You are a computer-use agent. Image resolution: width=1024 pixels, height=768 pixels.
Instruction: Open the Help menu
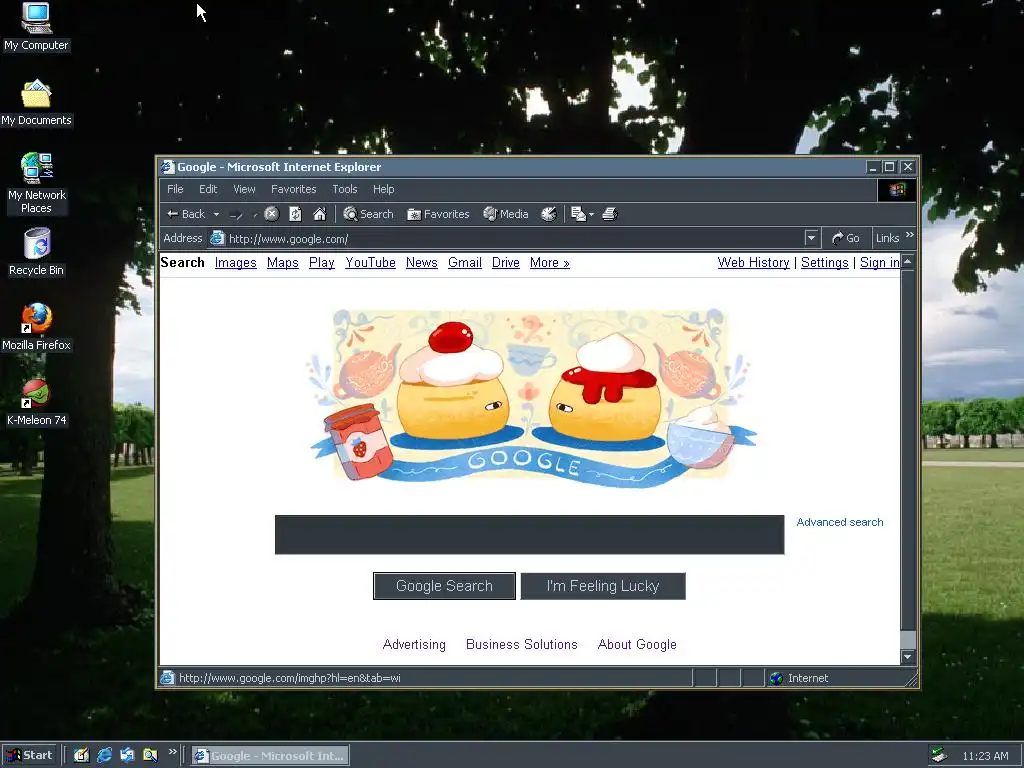click(x=383, y=189)
